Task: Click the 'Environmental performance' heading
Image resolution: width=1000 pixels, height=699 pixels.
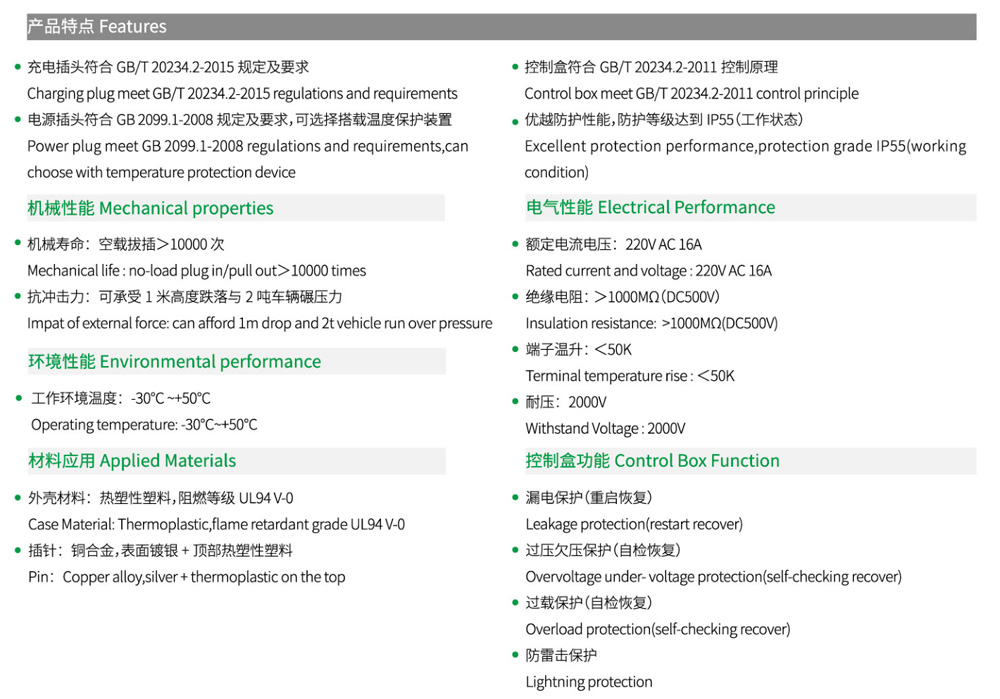Action: (175, 362)
